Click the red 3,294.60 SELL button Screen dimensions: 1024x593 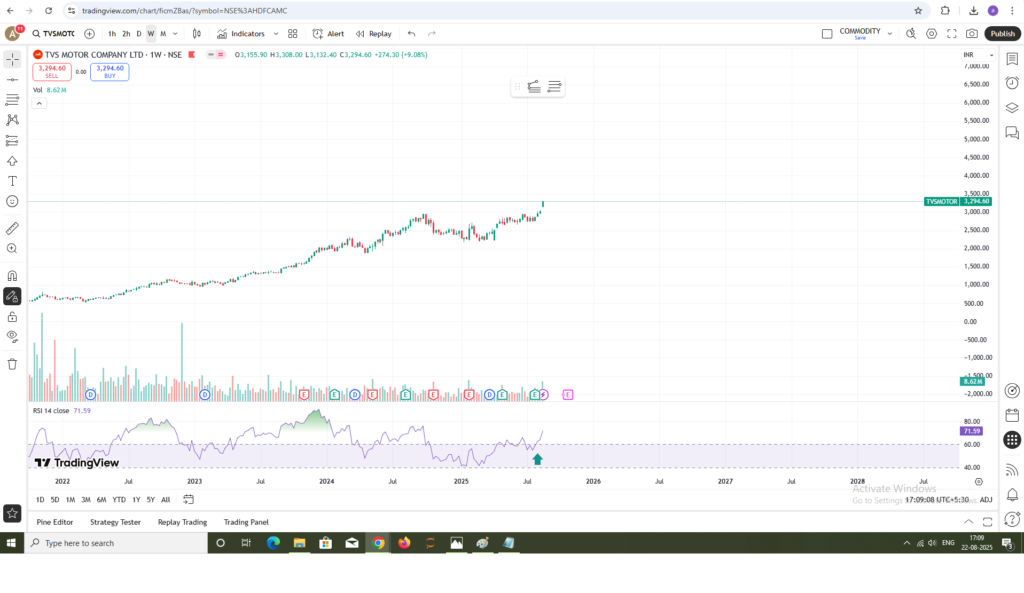click(52, 71)
